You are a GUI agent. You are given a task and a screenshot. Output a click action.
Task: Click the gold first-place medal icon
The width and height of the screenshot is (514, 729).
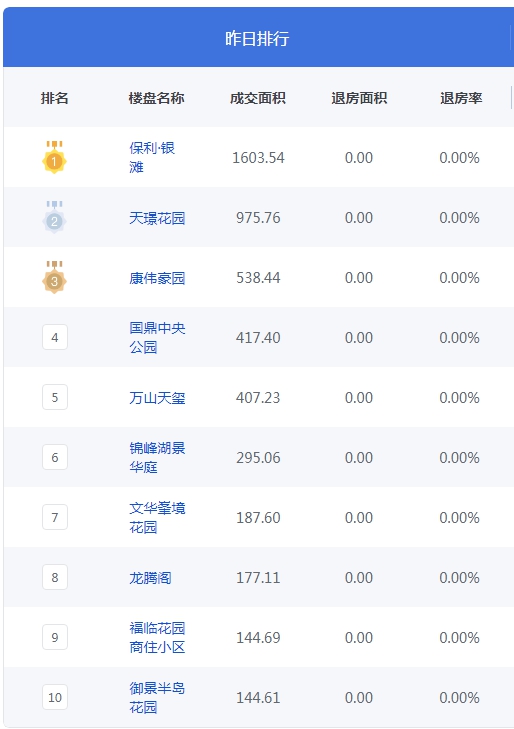[x=54, y=158]
